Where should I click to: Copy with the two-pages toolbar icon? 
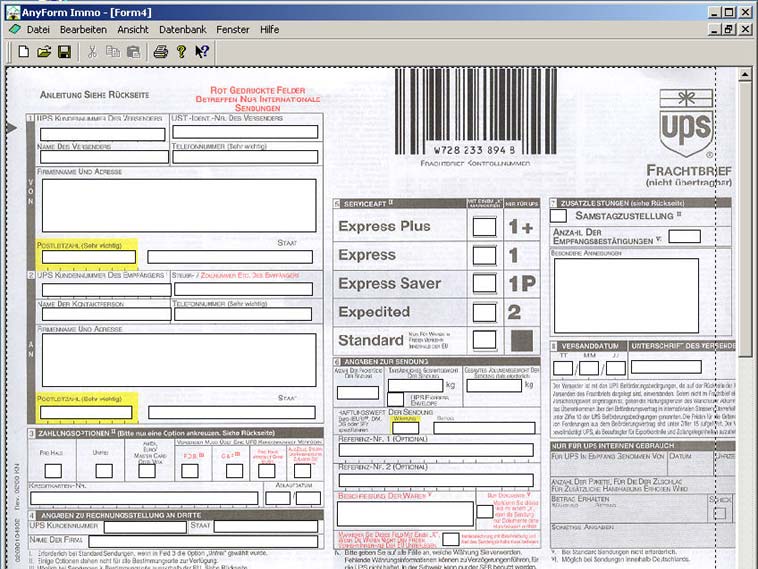[113, 51]
